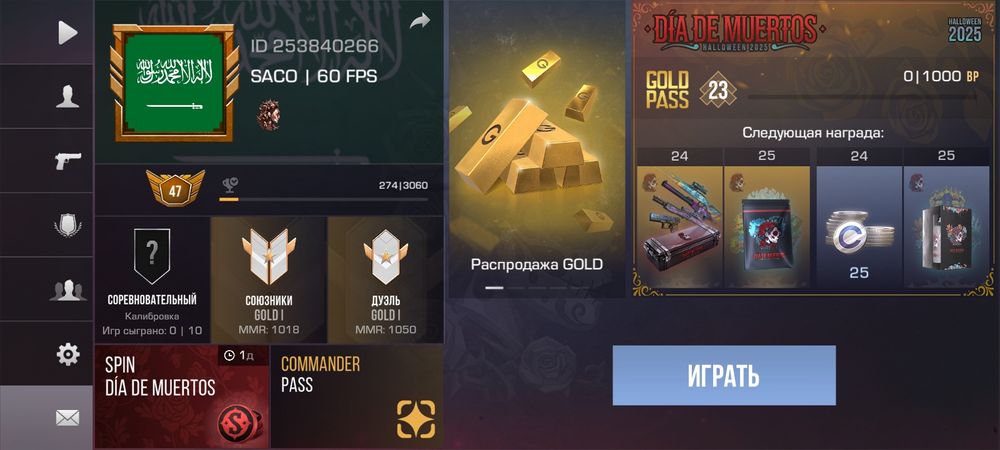Open the Commander Pass banner

pos(357,396)
